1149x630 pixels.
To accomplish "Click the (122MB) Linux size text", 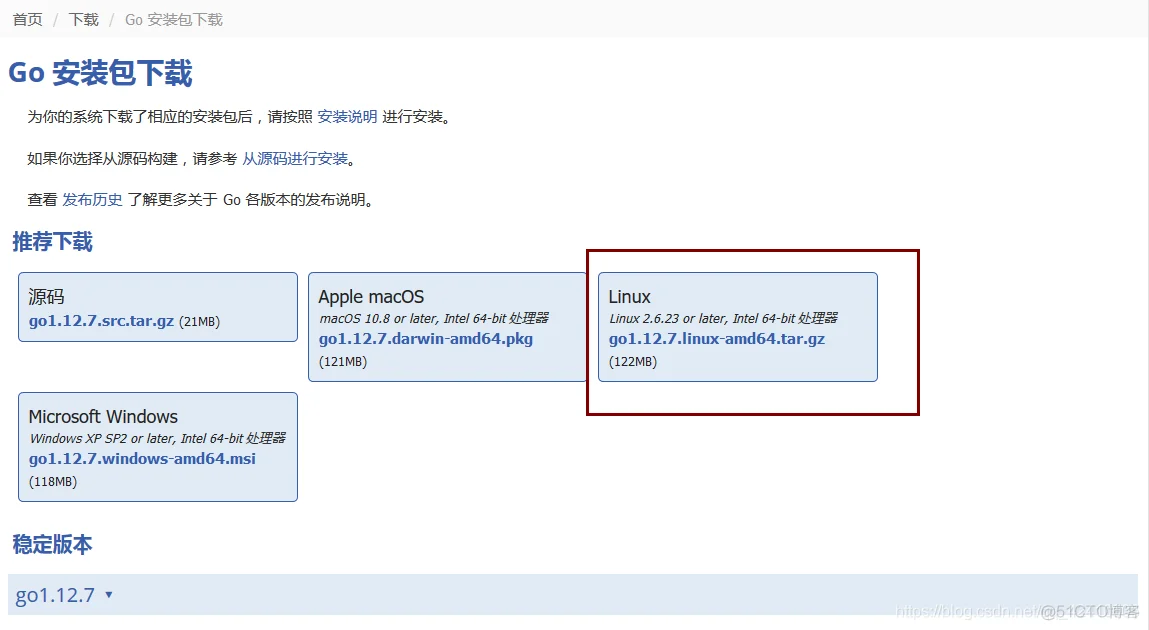I will point(633,361).
